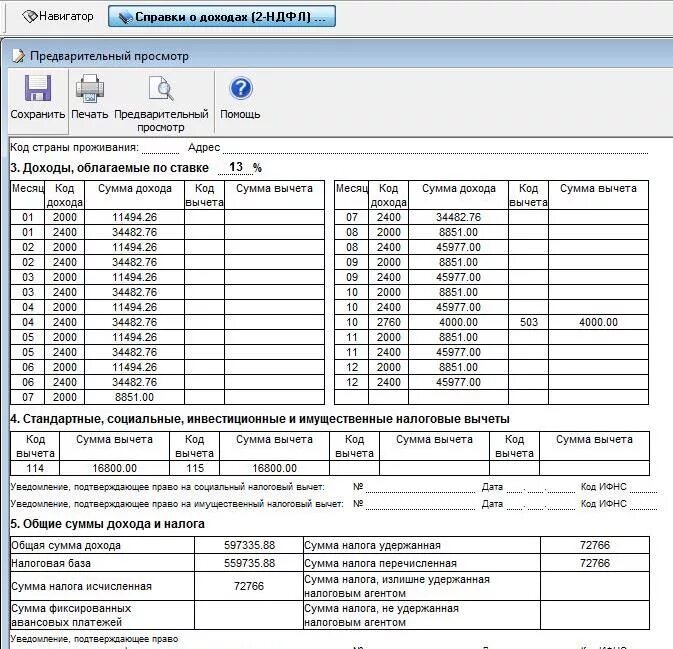Viewport: 673px width, 649px height.
Task: Click the Предварительный просмотр title pencil icon
Action: pyautogui.click(x=18, y=56)
